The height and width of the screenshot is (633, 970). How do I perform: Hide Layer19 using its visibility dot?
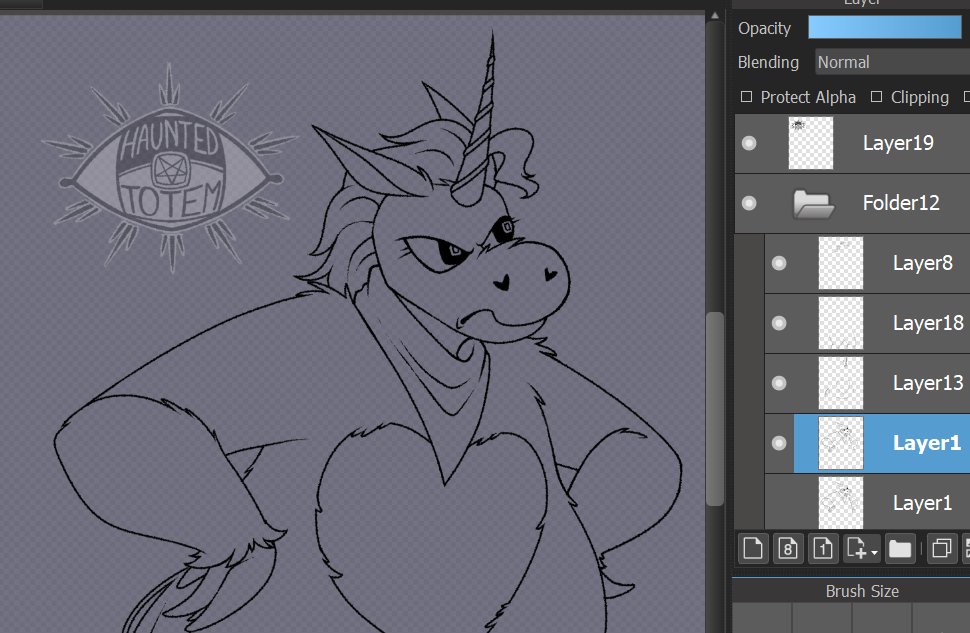(x=749, y=144)
